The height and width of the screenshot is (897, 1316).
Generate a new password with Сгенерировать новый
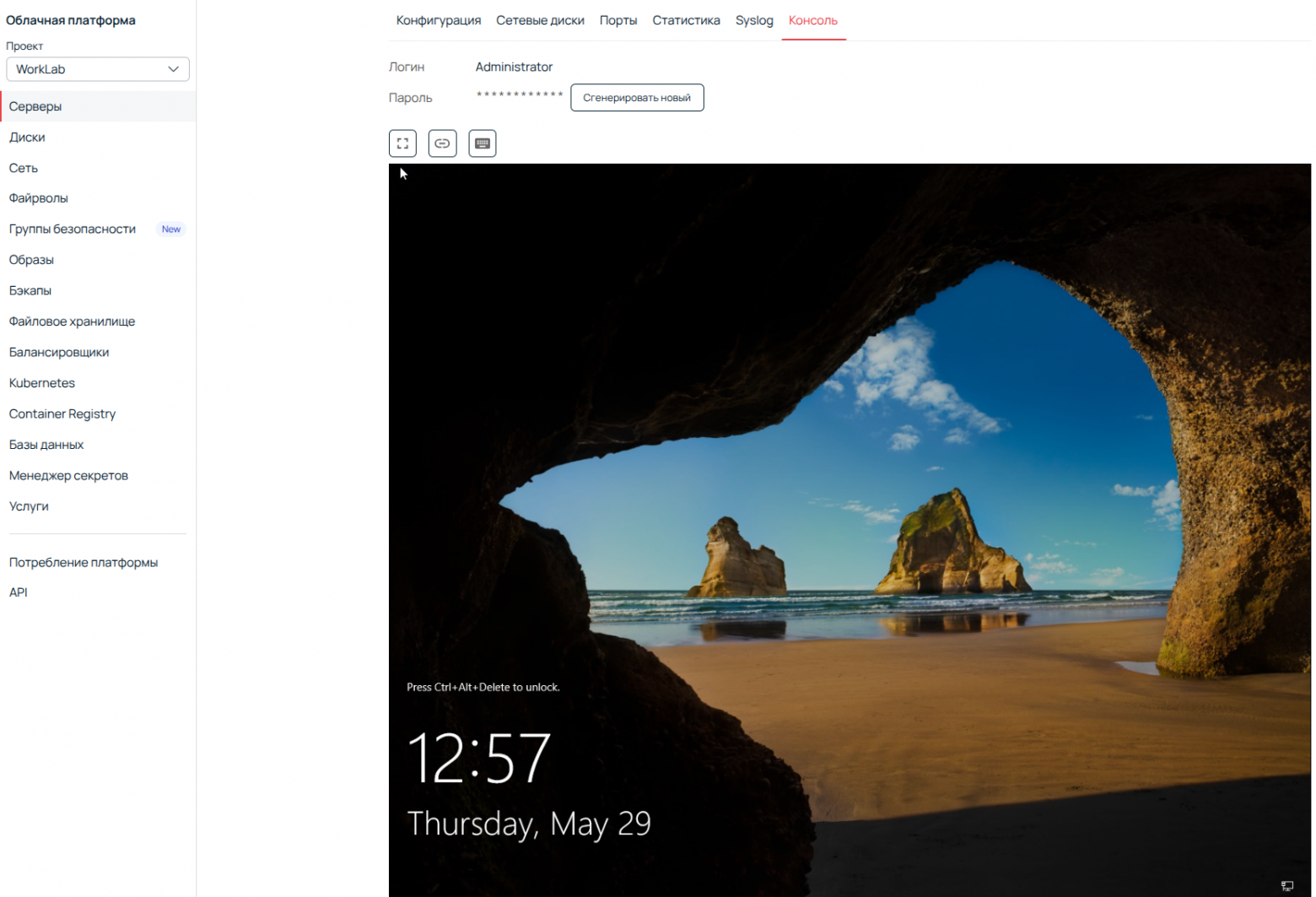[x=637, y=98]
